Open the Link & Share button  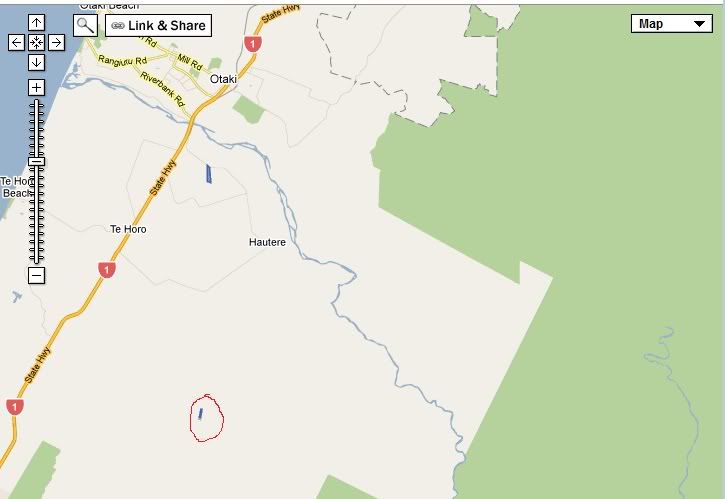(159, 25)
